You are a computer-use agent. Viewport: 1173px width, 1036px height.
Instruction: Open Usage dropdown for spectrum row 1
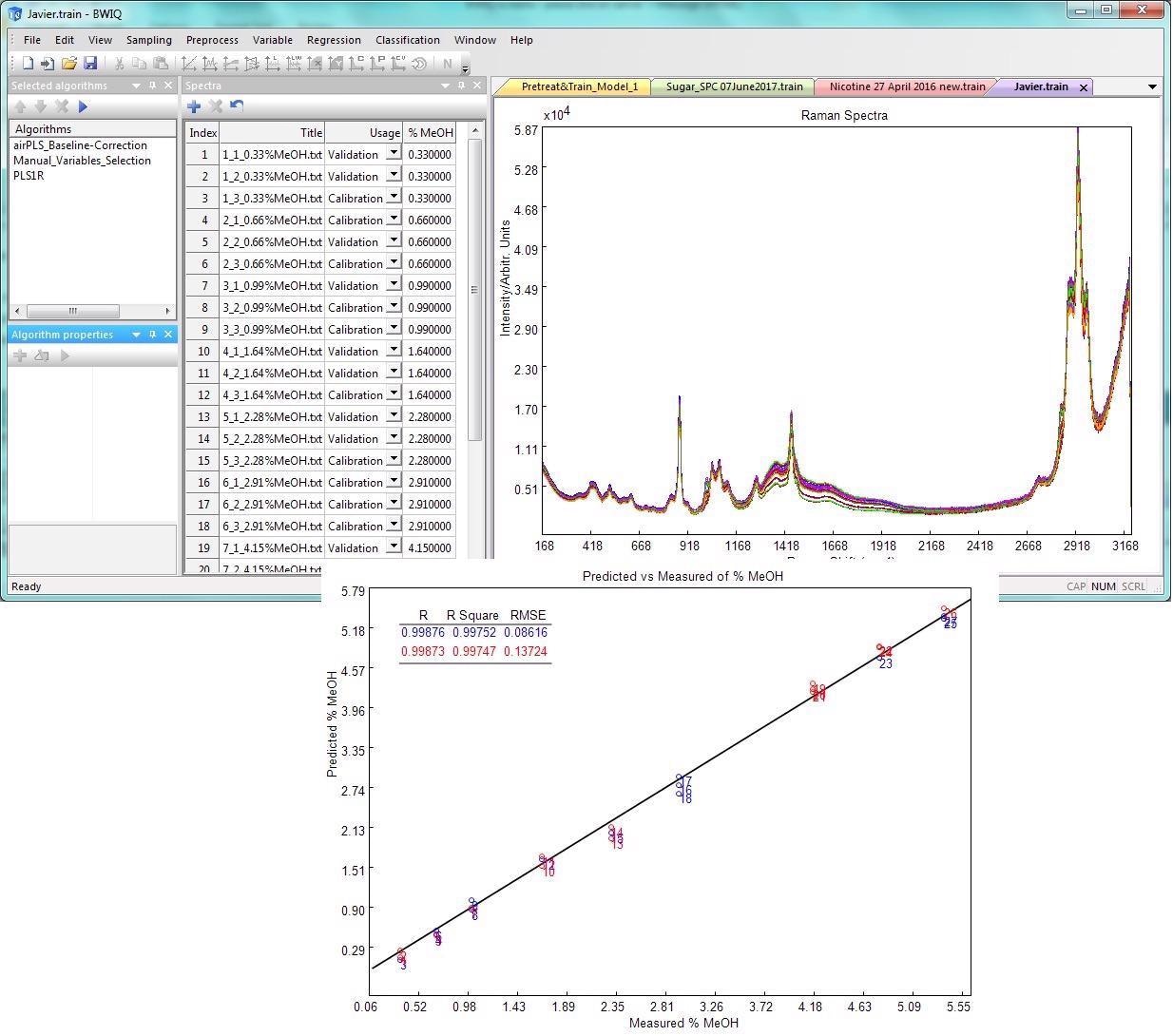coord(394,154)
